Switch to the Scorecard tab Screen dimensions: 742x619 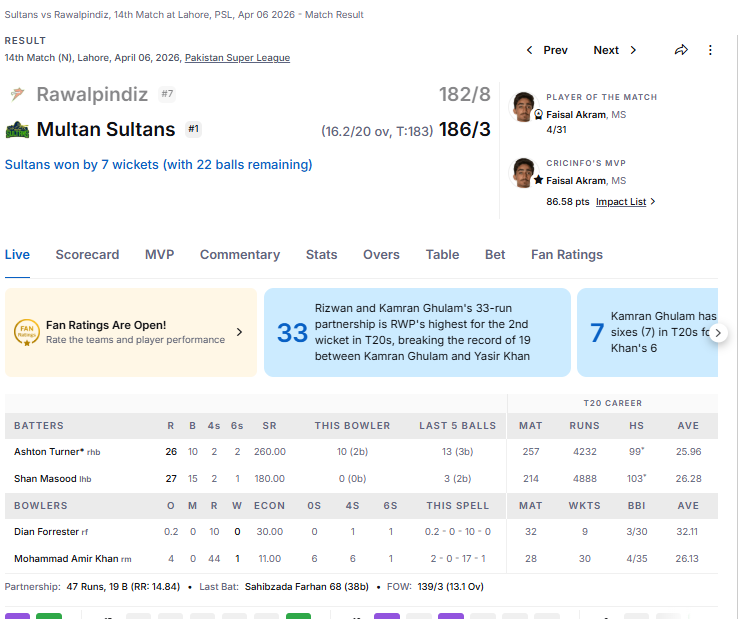87,255
